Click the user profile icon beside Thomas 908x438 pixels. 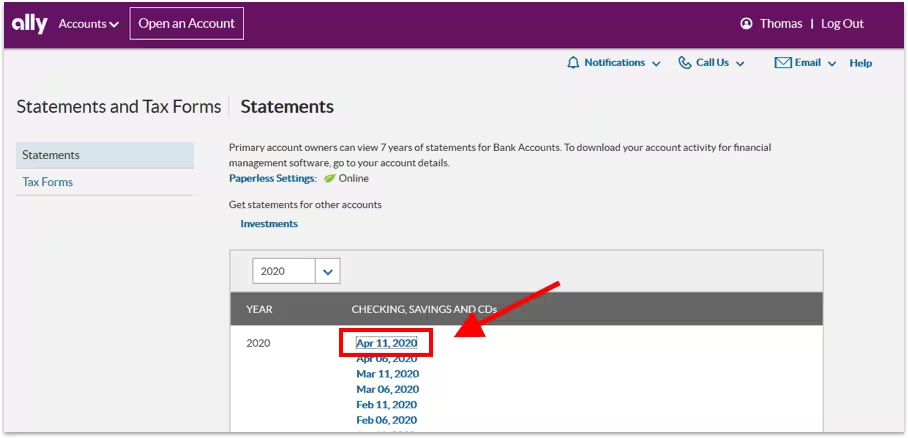[746, 24]
